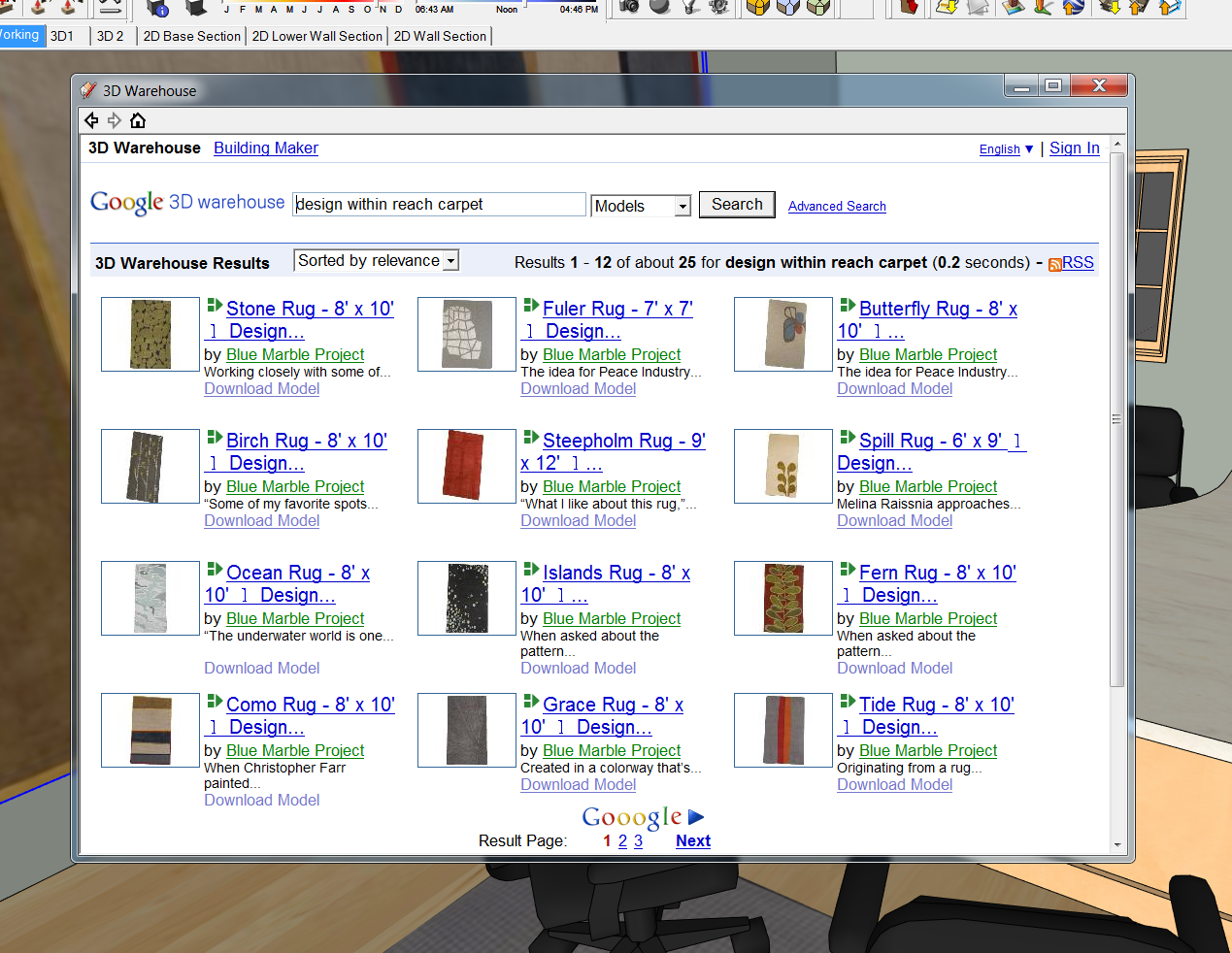This screenshot has height=953, width=1232.
Task: Click the blue Google next-page arrow
Action: tap(695, 817)
